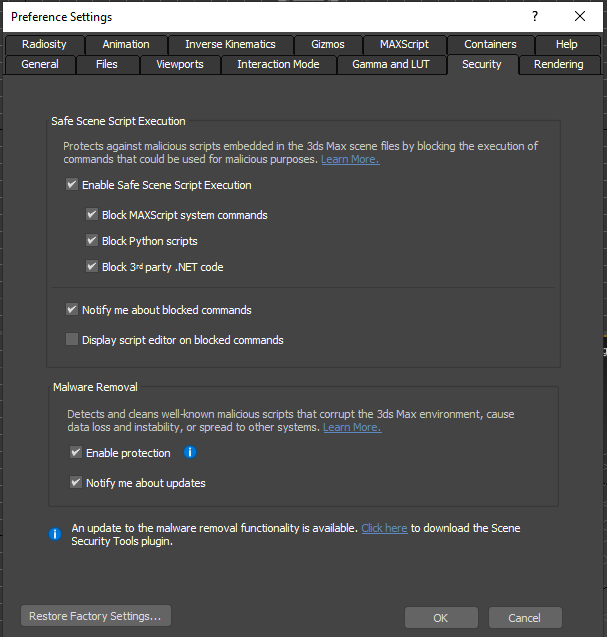Enable Display script editor on blocked commands
The height and width of the screenshot is (637, 607).
(72, 340)
